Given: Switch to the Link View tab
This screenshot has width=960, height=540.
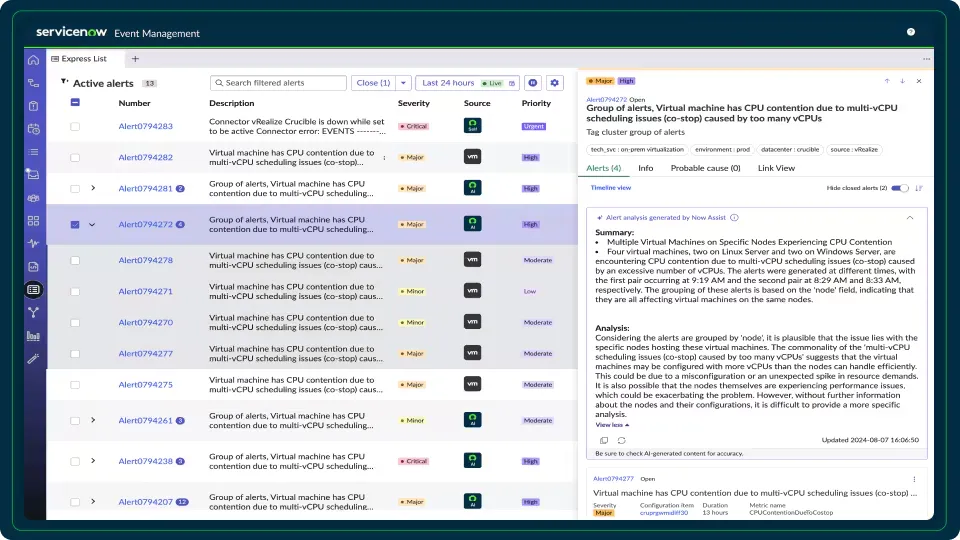Looking at the screenshot, I should 776,168.
